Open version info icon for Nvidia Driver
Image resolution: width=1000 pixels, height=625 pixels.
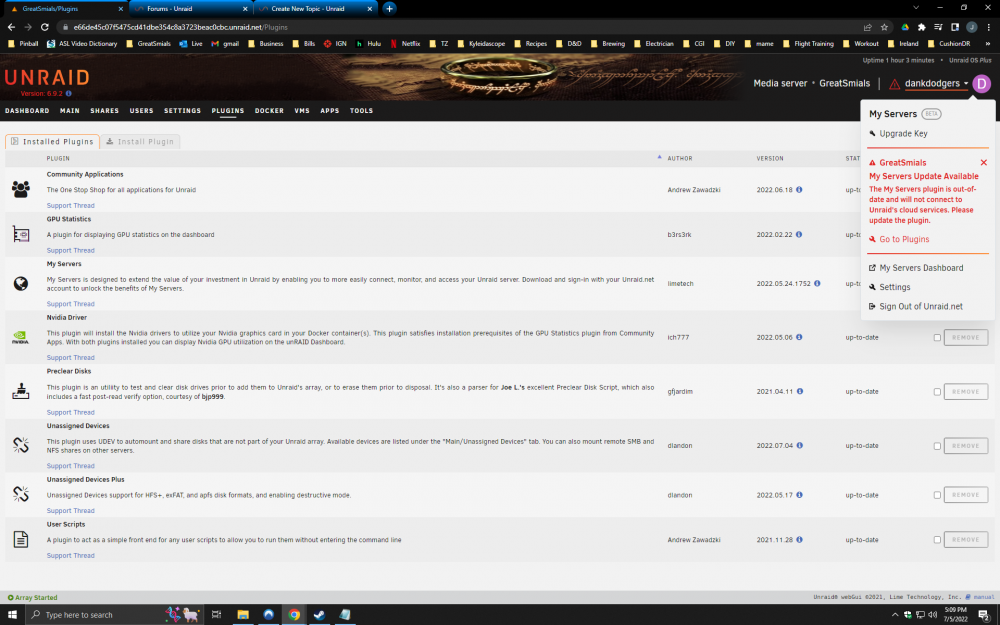tap(799, 337)
